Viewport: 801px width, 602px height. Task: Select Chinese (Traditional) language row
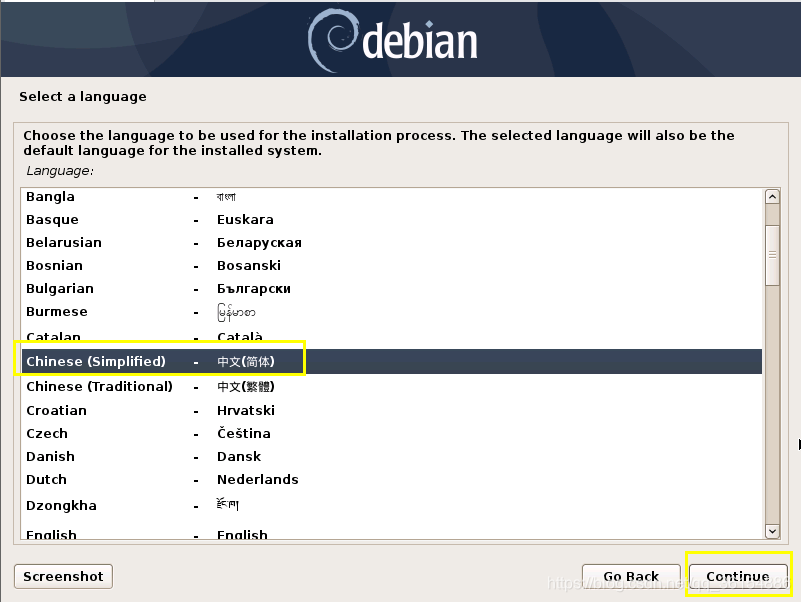(x=392, y=386)
